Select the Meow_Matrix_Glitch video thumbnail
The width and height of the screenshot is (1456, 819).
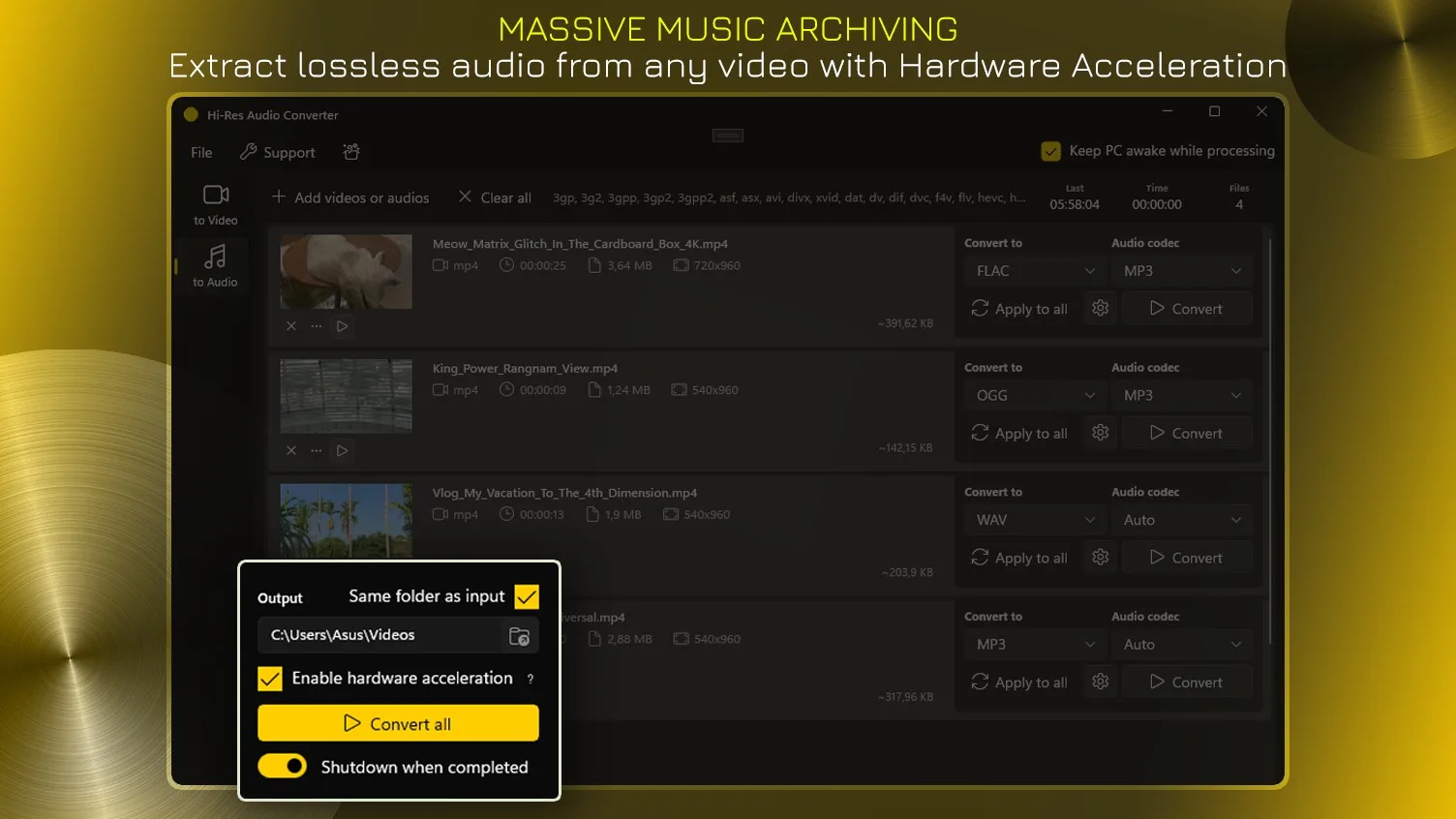[346, 271]
